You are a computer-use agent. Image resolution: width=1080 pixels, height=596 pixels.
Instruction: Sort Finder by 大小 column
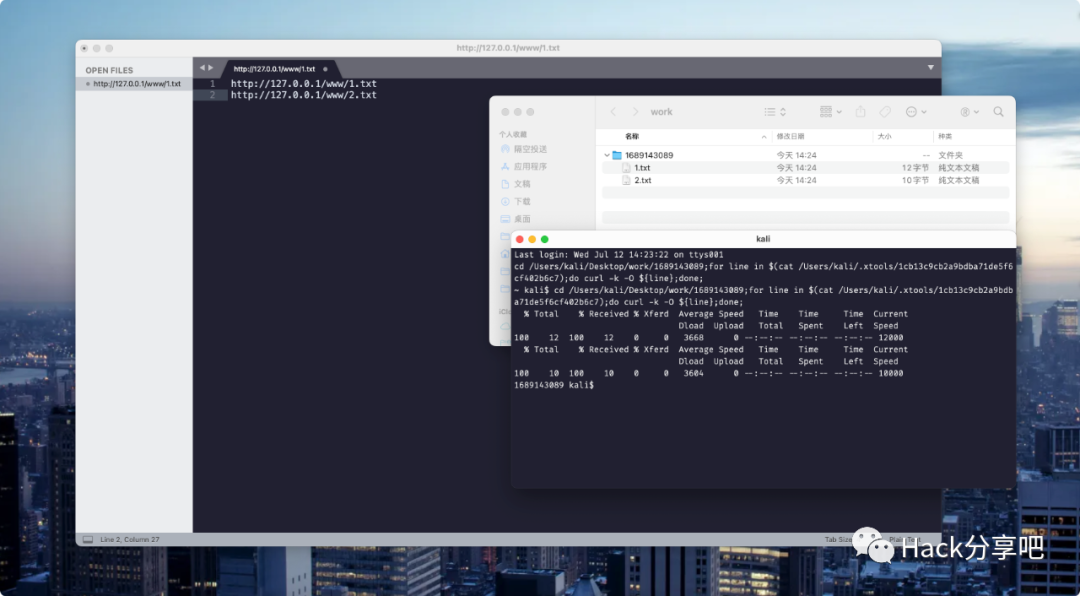pos(884,136)
